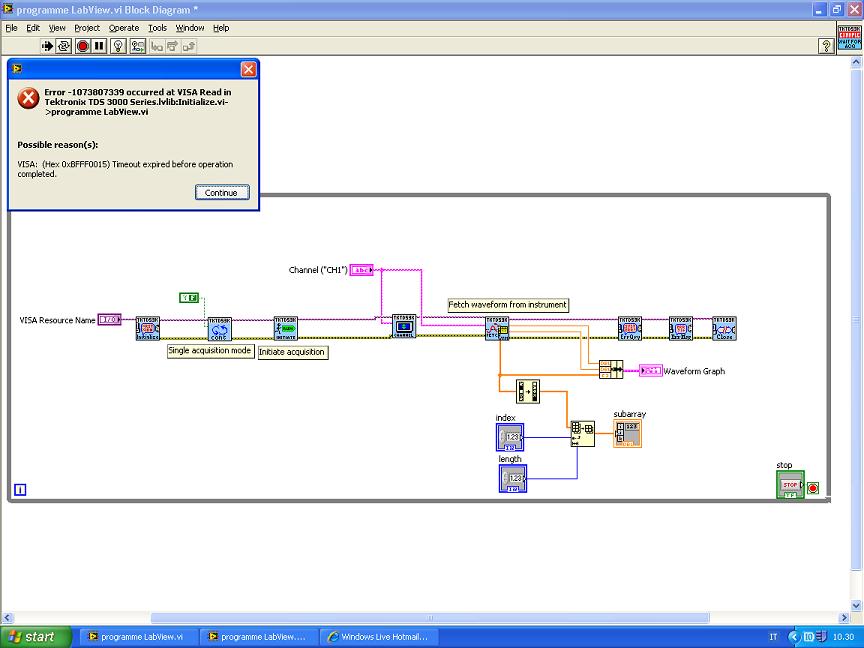Open the Windows start button
864x648 pixels.
coord(36,637)
